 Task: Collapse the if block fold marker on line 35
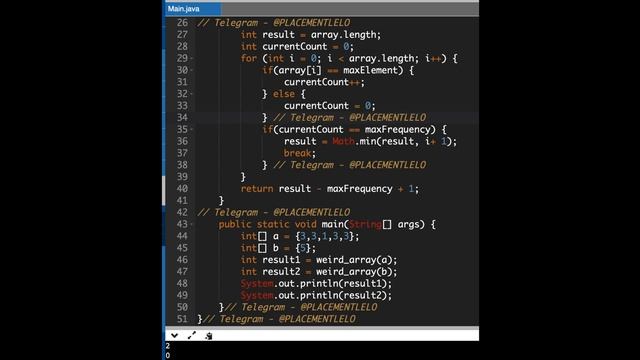pyautogui.click(x=192, y=130)
